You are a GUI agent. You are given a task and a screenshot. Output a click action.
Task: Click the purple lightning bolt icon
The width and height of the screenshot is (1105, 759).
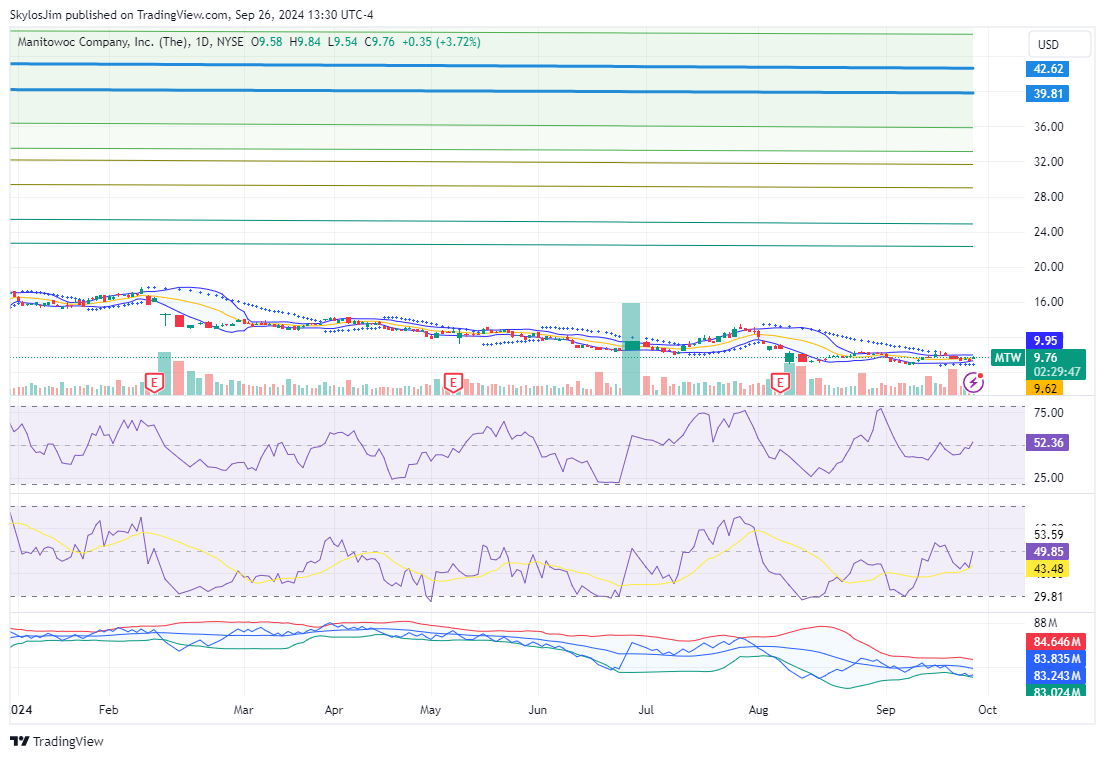pos(974,382)
